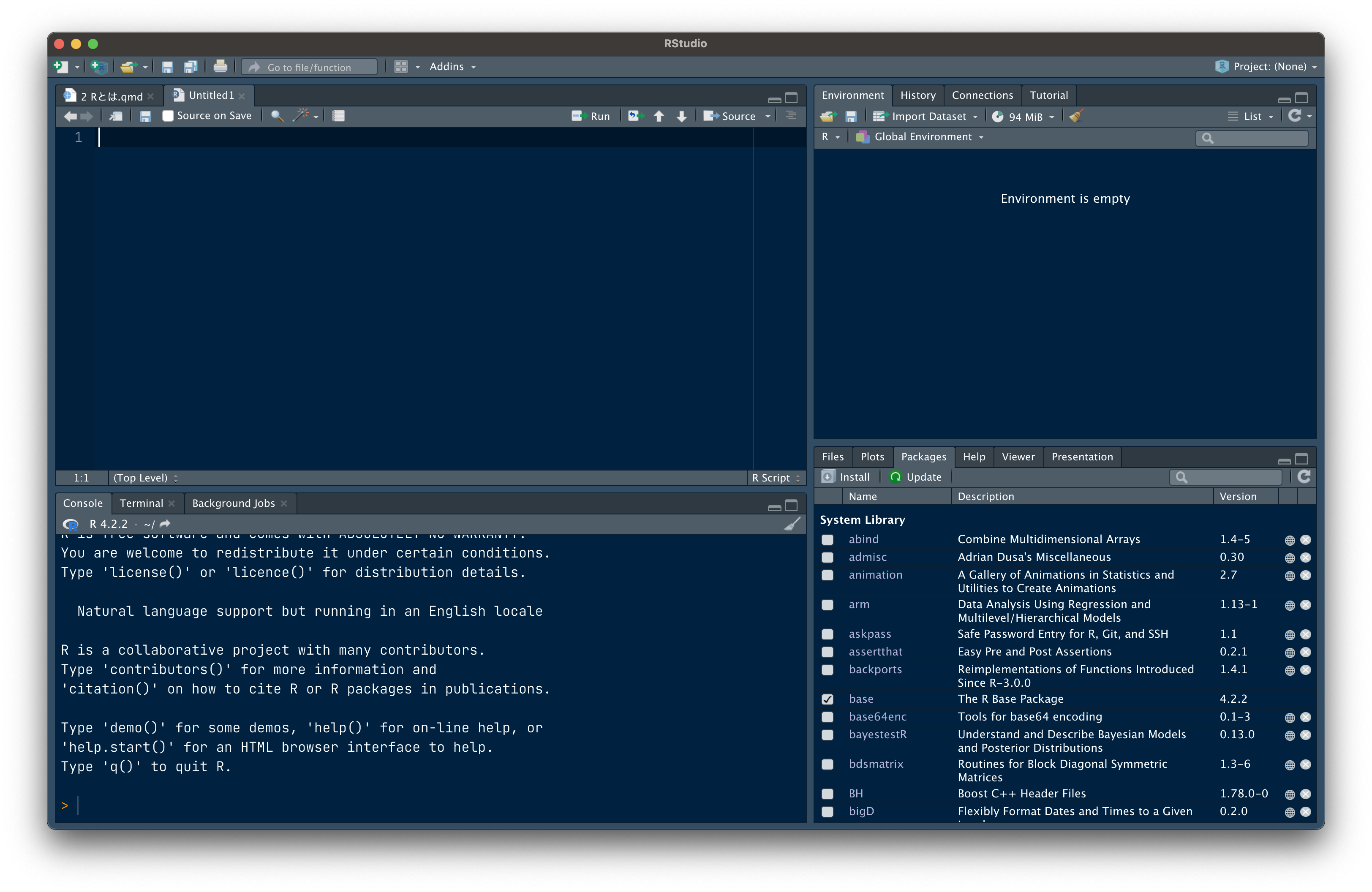1372x892 pixels.
Task: Click the broom icon in Environment pane
Action: coord(1076,116)
